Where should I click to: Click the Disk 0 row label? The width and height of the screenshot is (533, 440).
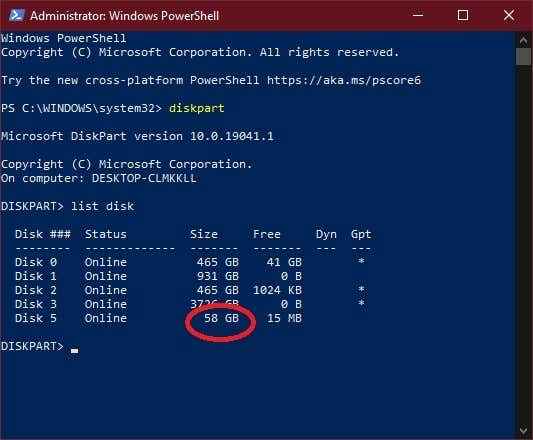point(36,262)
